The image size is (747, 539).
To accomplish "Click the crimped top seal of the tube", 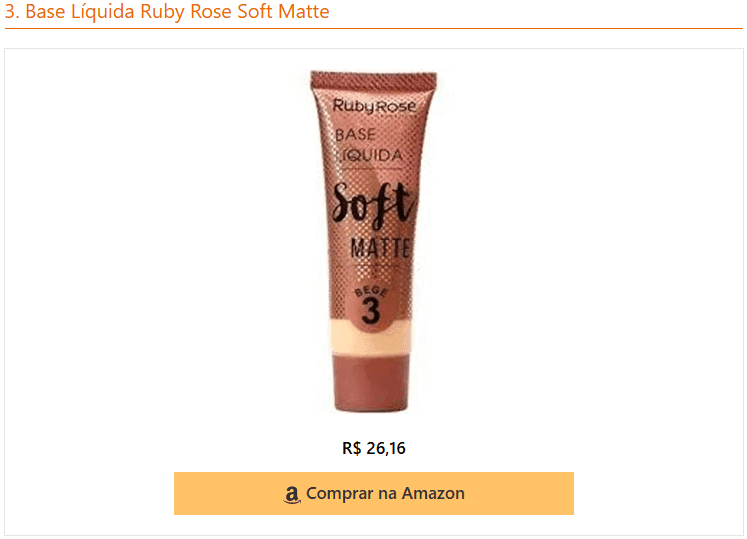I will tap(374, 80).
